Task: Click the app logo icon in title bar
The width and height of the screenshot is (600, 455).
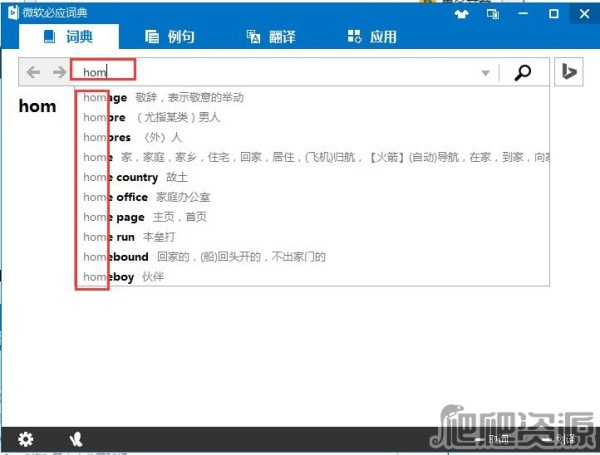Action: (13, 13)
